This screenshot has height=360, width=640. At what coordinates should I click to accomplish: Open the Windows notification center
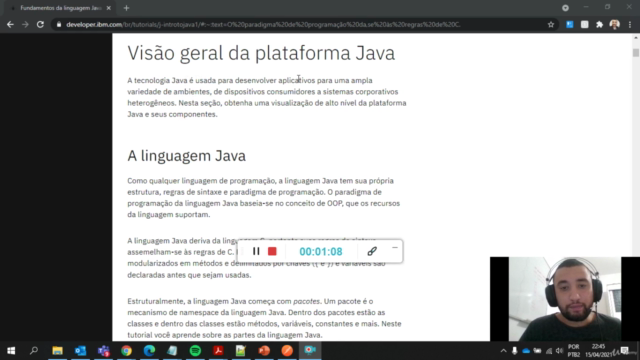tap(624, 351)
